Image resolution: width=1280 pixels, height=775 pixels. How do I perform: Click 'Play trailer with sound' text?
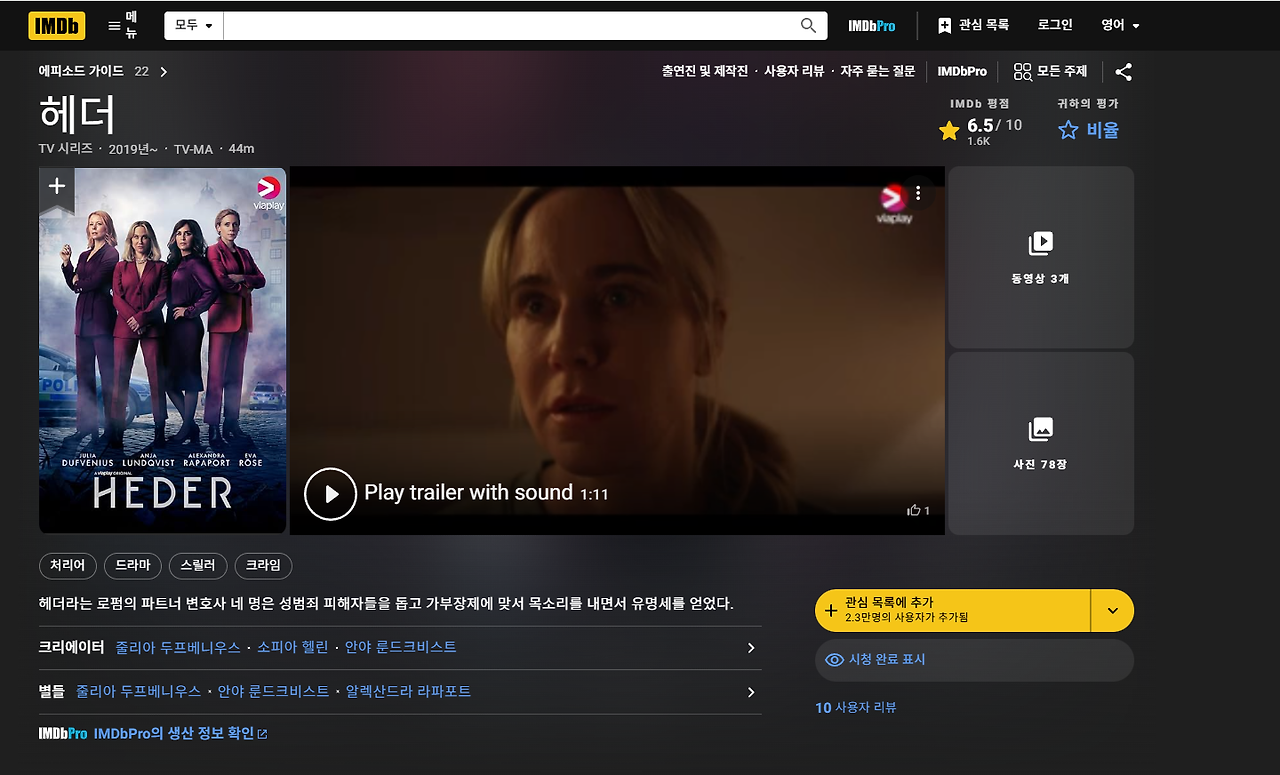pyautogui.click(x=468, y=492)
